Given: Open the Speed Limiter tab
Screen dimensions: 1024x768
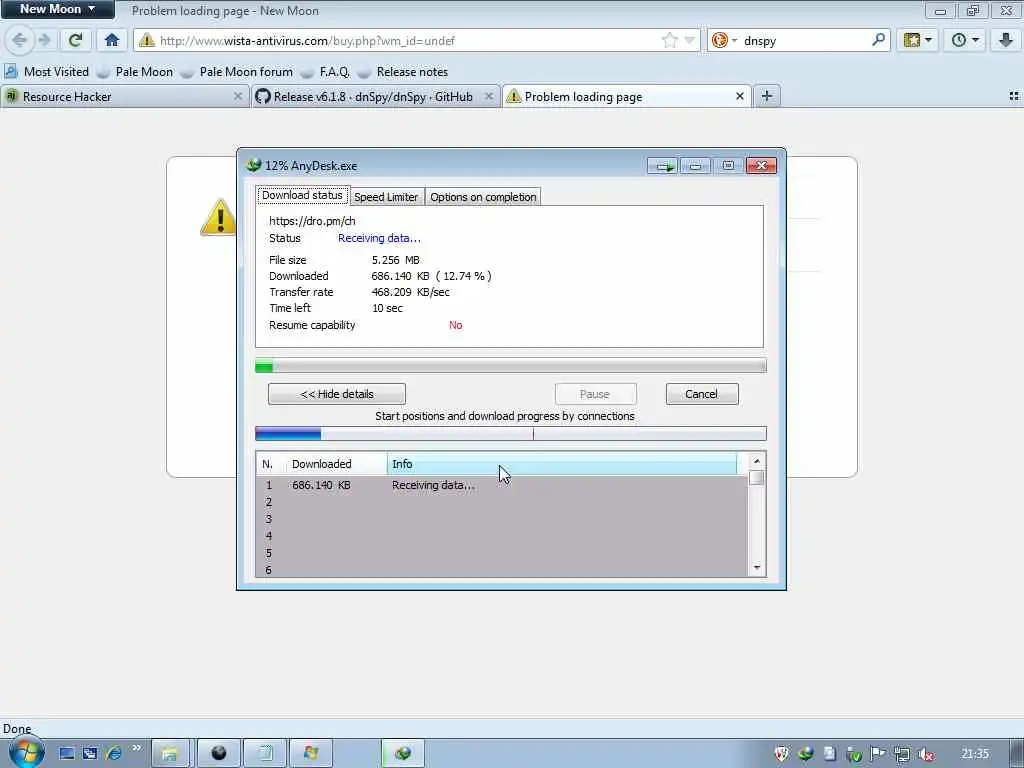Looking at the screenshot, I should point(386,197).
